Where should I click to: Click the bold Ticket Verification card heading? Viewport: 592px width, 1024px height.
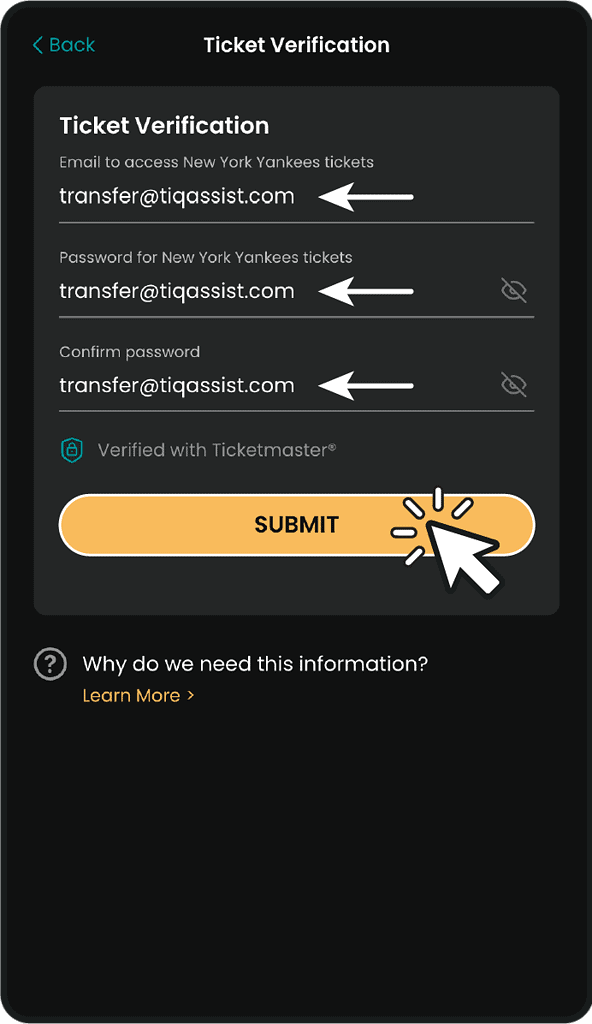click(164, 125)
